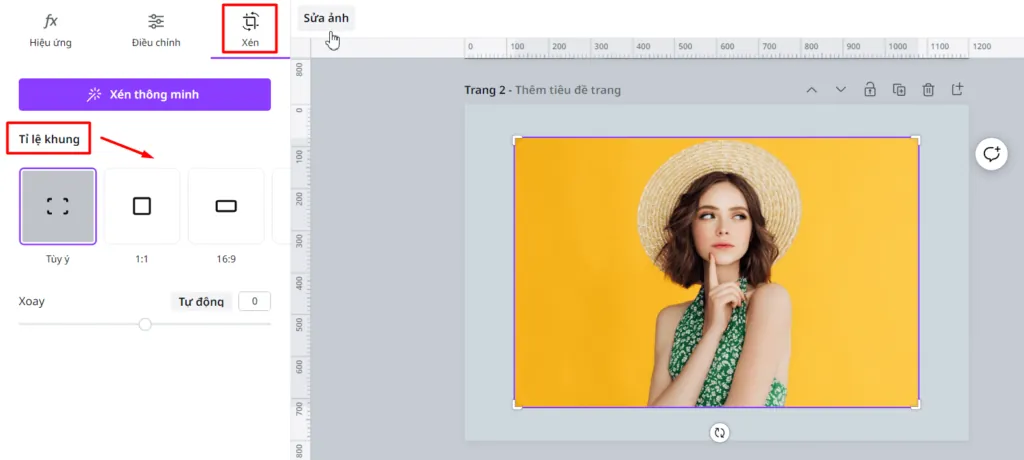Select the Xén crop tab

click(x=250, y=30)
